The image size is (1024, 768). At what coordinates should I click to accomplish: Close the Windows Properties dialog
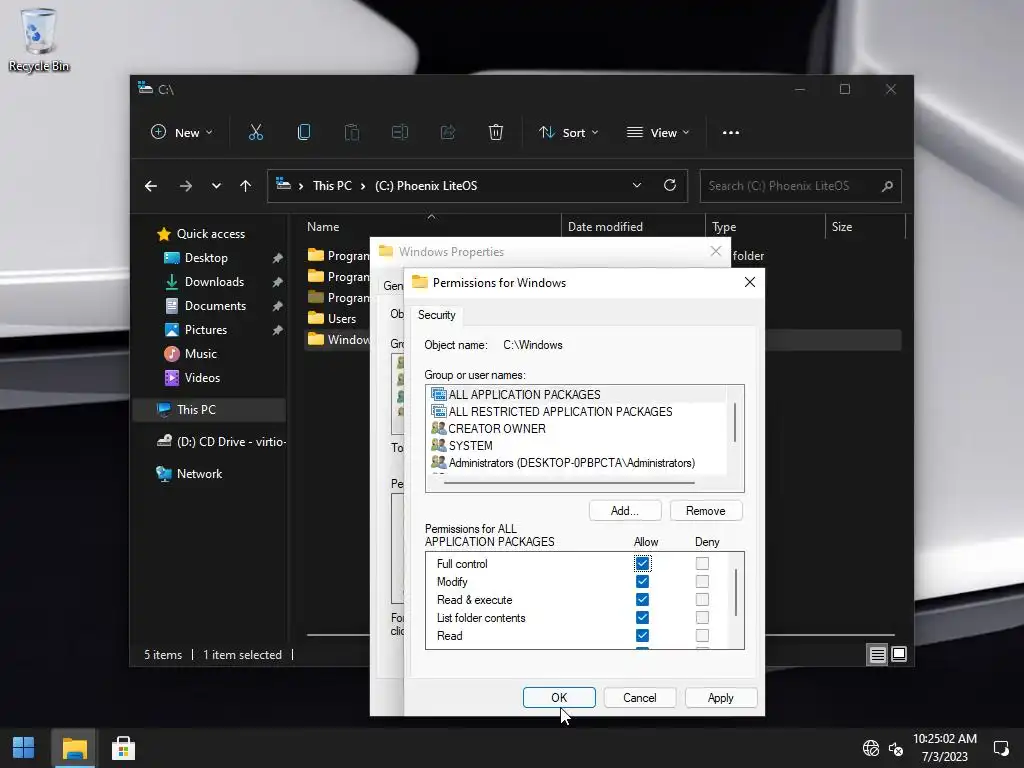716,251
